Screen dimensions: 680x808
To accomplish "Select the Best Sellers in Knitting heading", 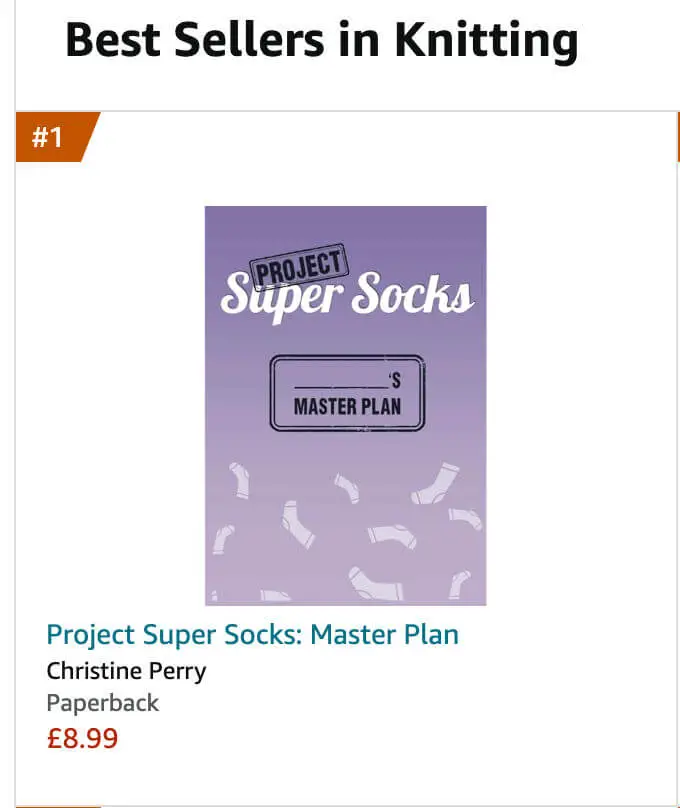I will [321, 40].
